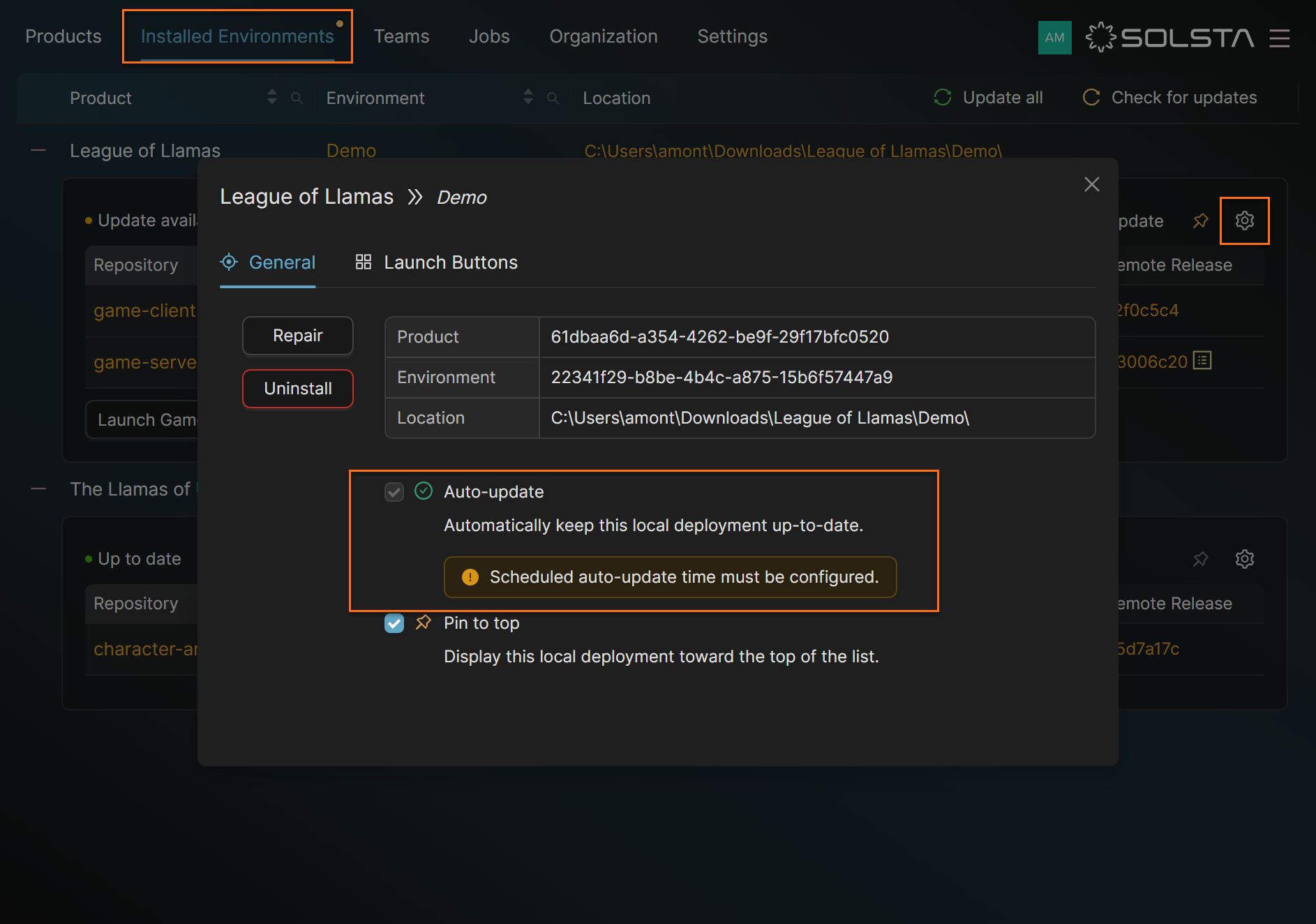Click the pin icon beside Pin to top

click(424, 623)
